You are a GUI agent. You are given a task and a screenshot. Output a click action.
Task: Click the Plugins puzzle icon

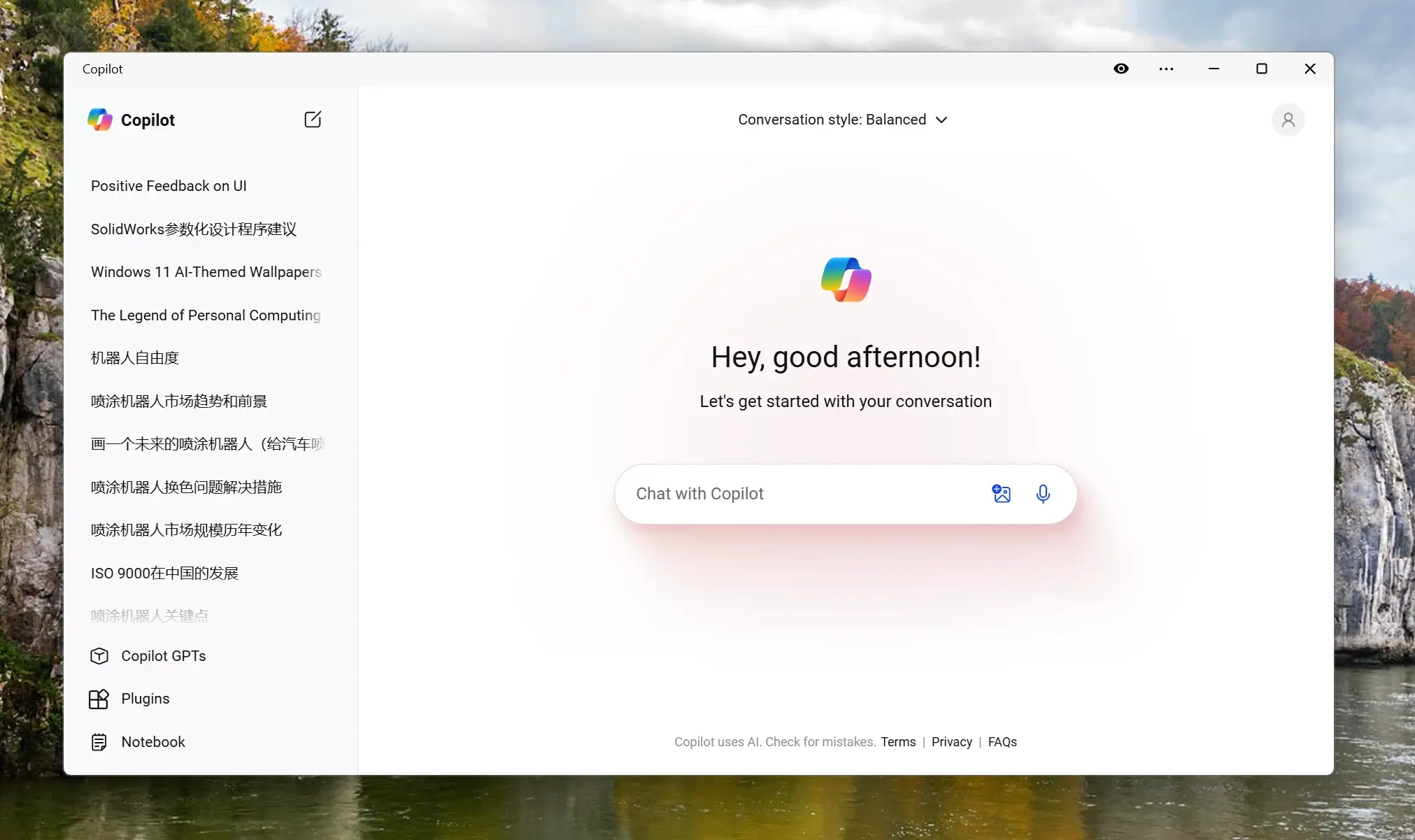99,699
